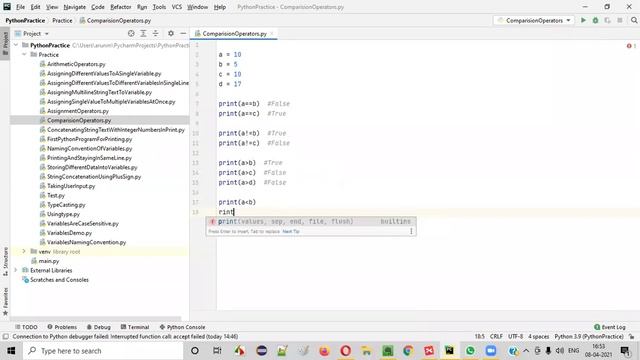Click the red error indicator in editor

629,46
